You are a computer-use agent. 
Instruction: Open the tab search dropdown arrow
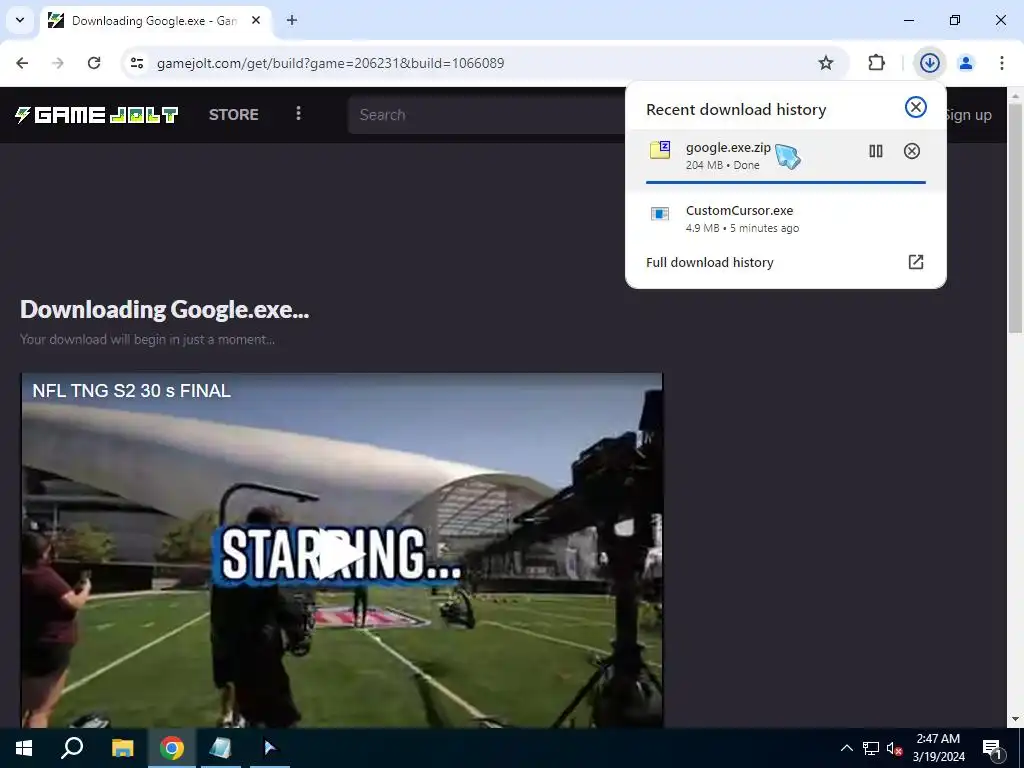click(x=20, y=20)
